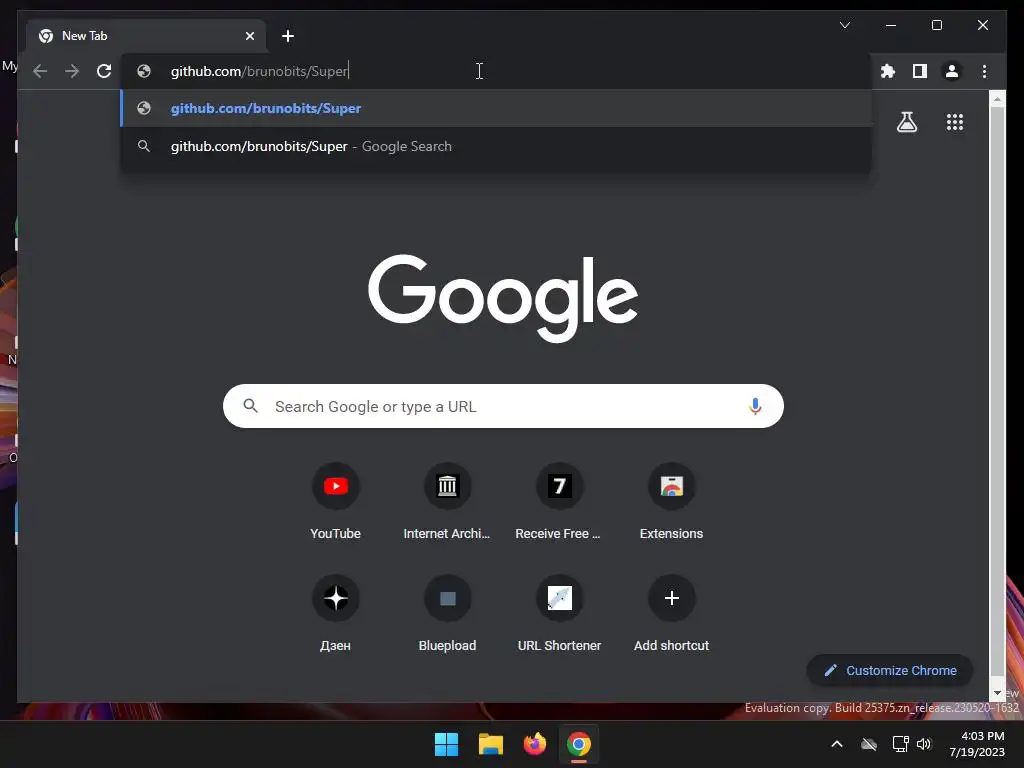This screenshot has width=1024, height=768.
Task: Open File Explorer from taskbar
Action: coord(490,744)
